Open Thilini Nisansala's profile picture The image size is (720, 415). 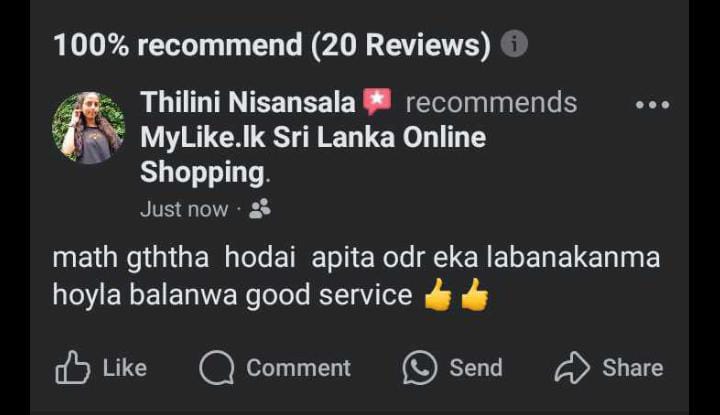pyautogui.click(x=89, y=128)
